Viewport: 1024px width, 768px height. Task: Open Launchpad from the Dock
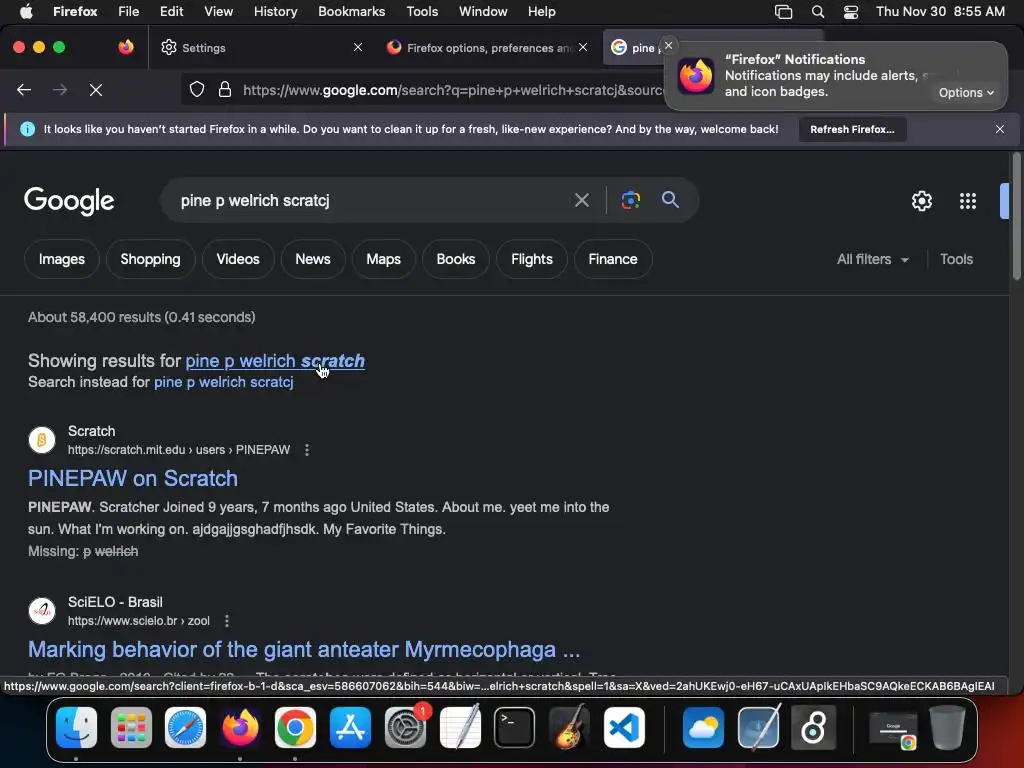(131, 728)
